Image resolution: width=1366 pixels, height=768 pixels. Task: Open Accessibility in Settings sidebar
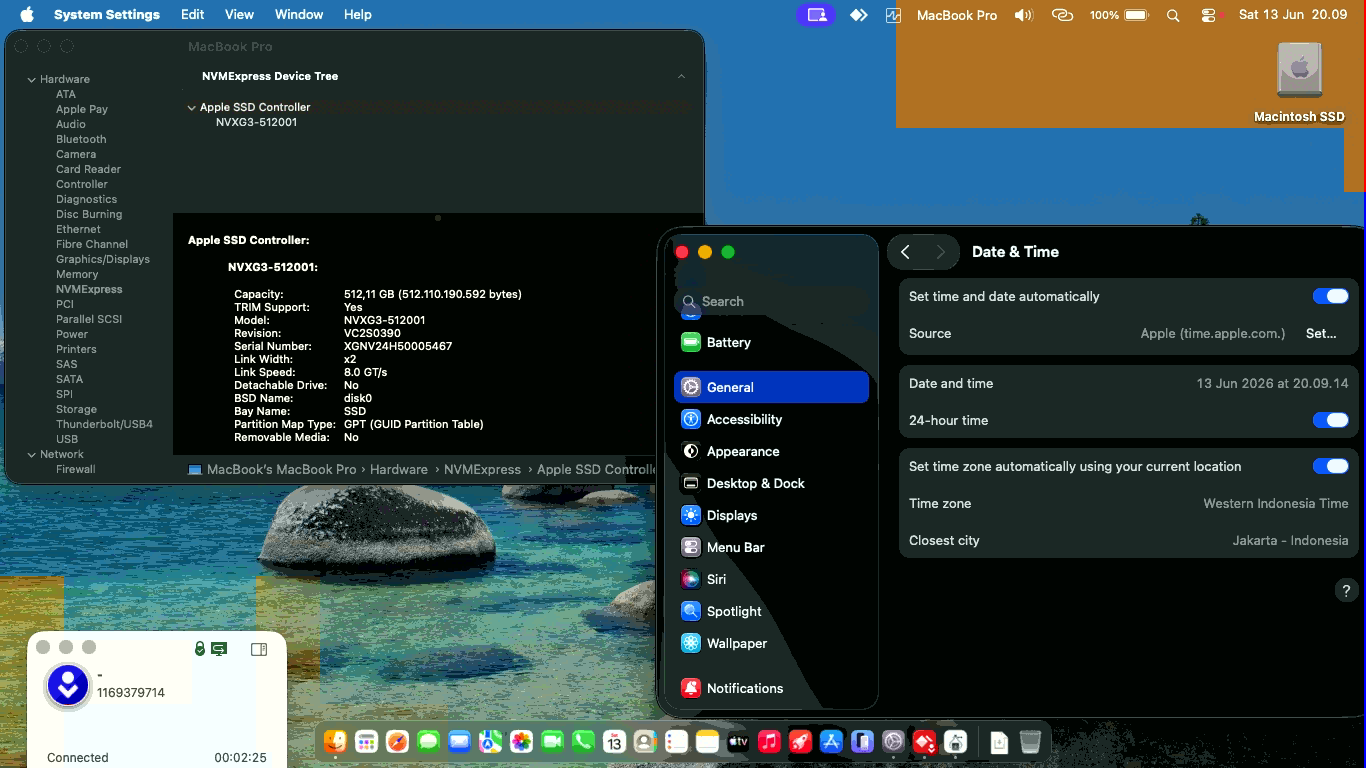coord(771,419)
